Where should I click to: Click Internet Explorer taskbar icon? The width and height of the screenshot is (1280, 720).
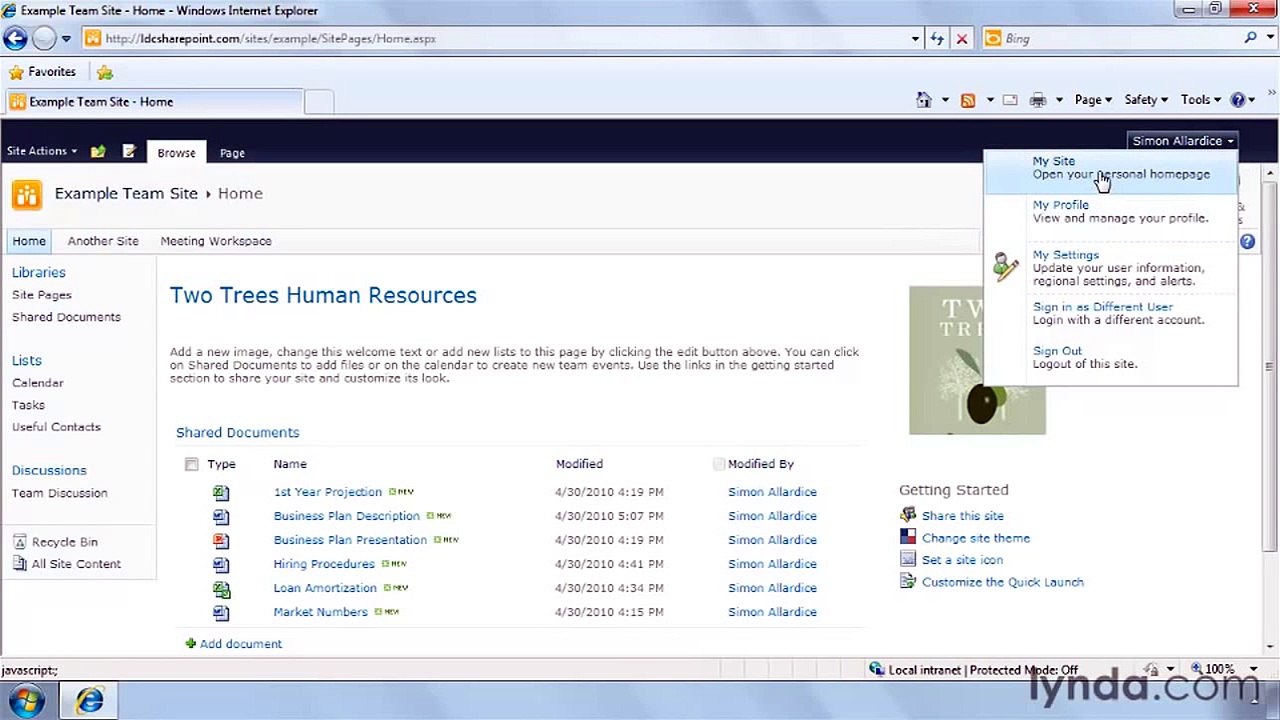pos(89,701)
